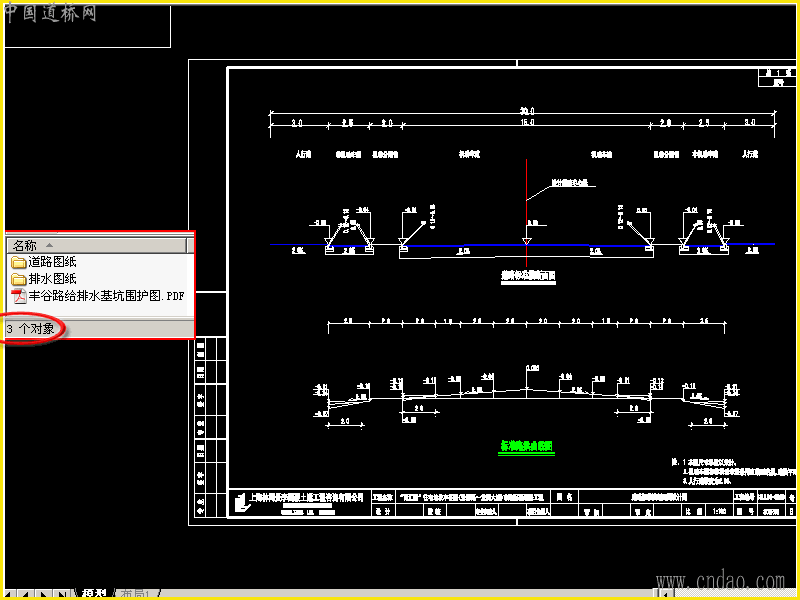
Task: Sort files by the 名称 column header
Action: pyautogui.click(x=97, y=245)
